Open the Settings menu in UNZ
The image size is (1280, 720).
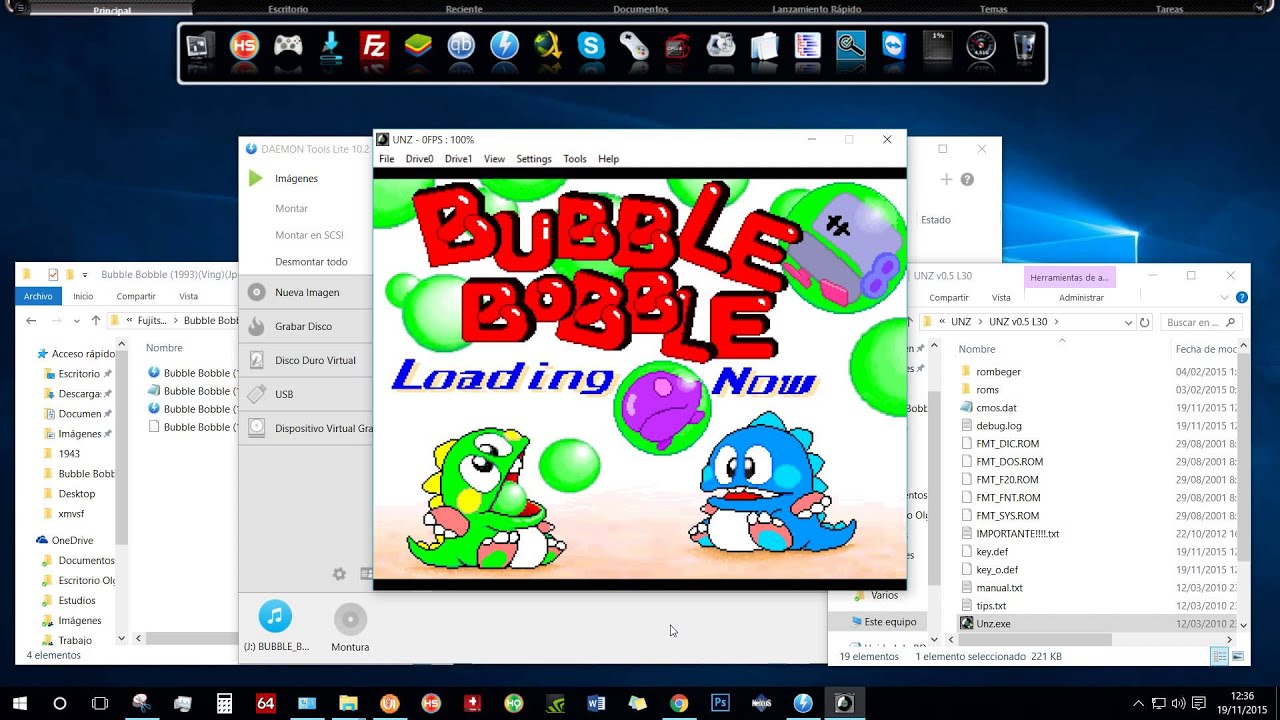pos(534,159)
